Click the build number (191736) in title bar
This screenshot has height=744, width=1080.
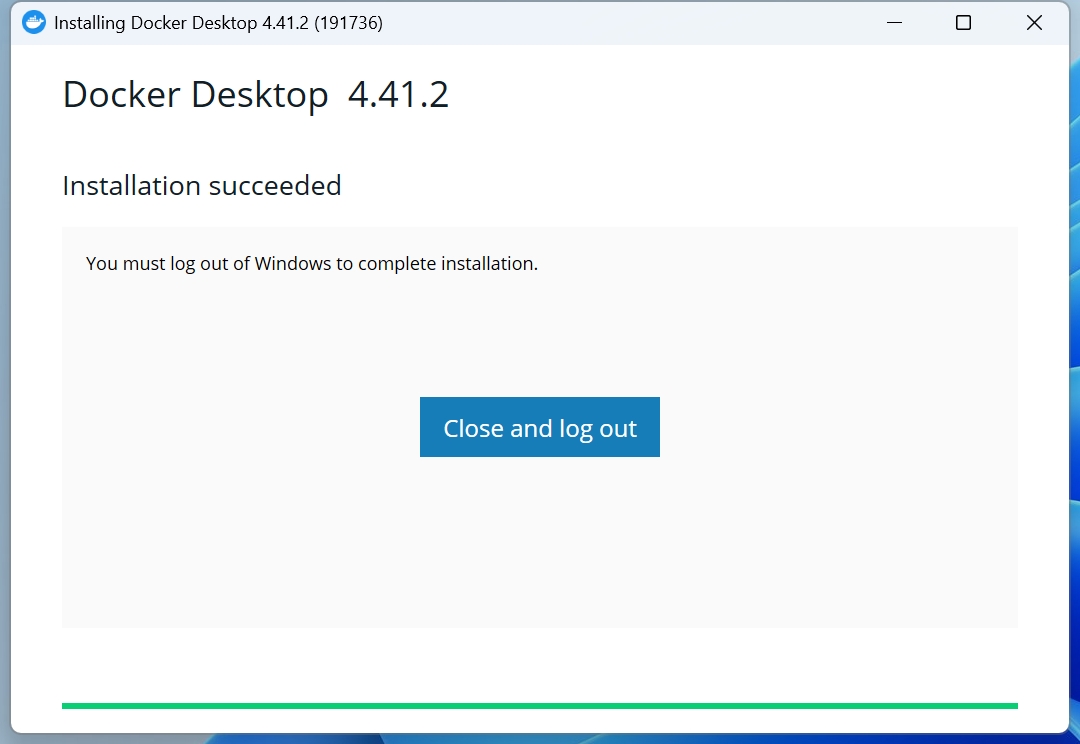pos(348,22)
